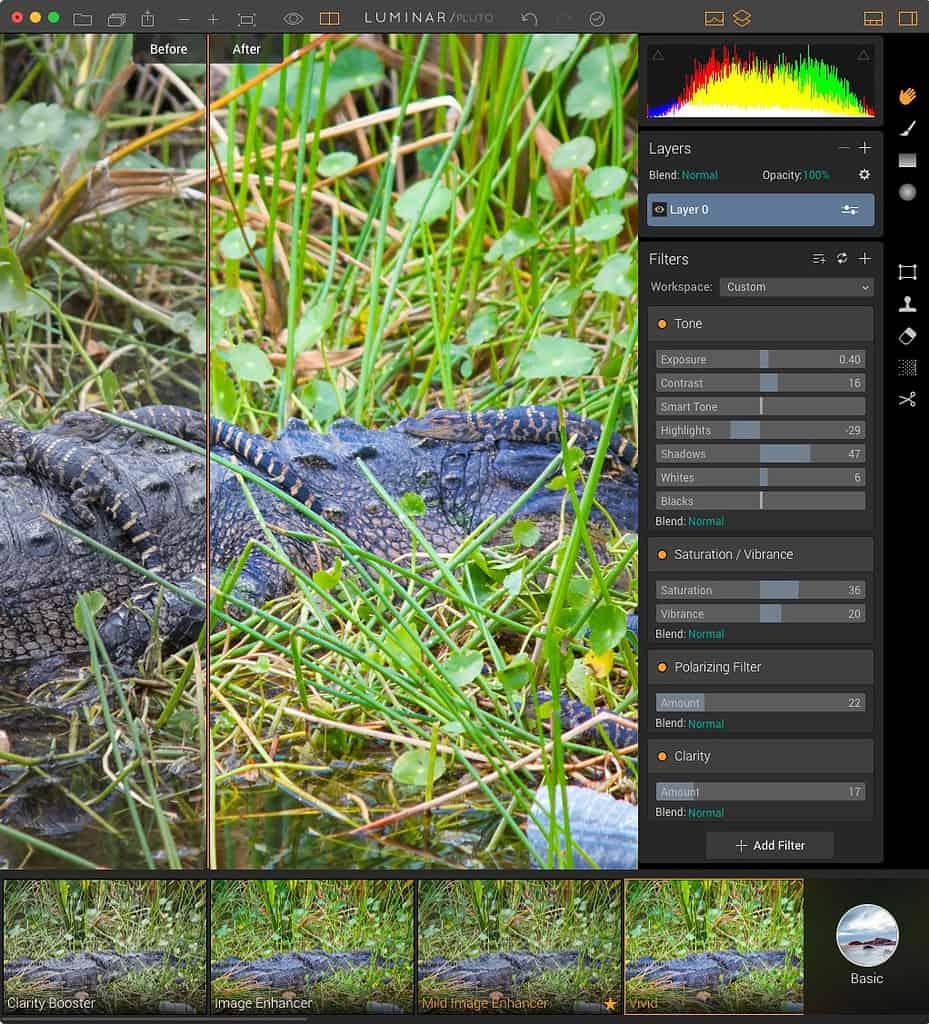The height and width of the screenshot is (1024, 929).
Task: Open Layer 0 adjustment sliders icon
Action: point(850,210)
